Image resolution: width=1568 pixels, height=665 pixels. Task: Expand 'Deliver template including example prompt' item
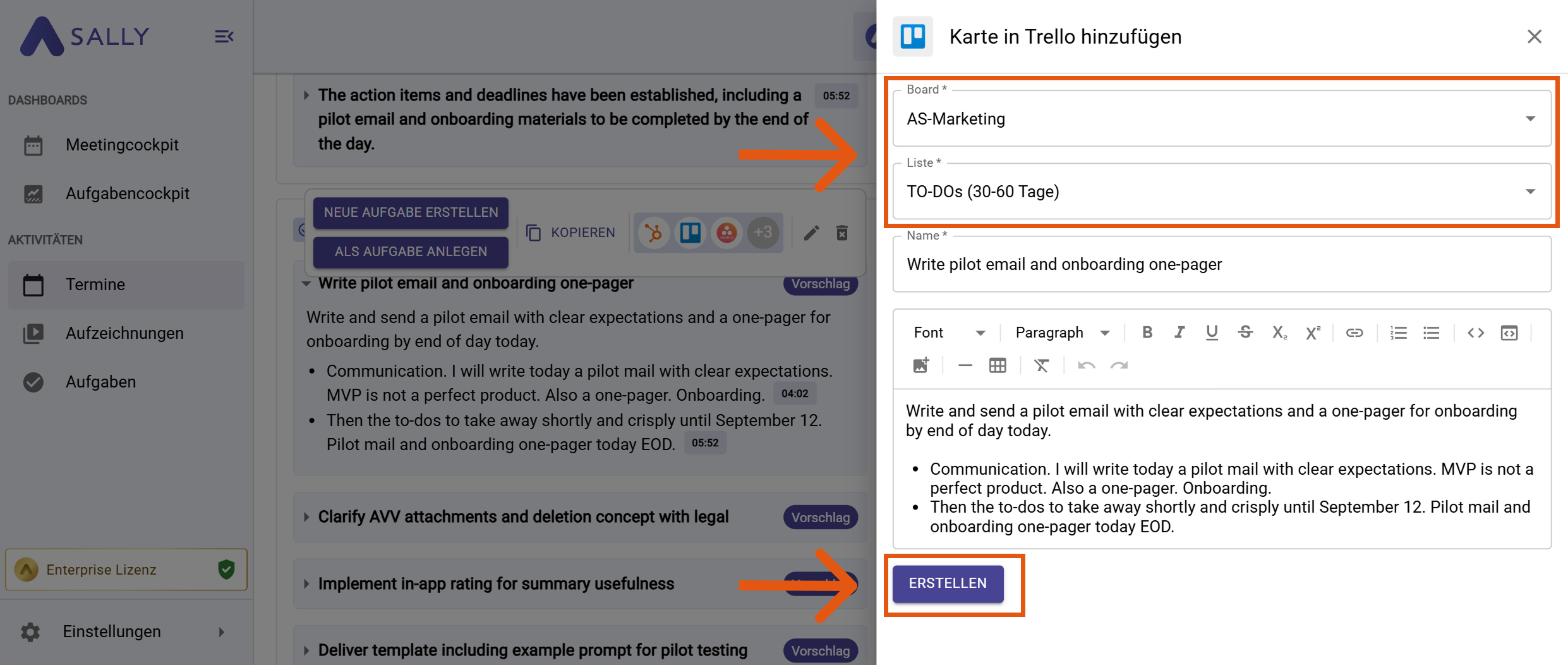306,650
